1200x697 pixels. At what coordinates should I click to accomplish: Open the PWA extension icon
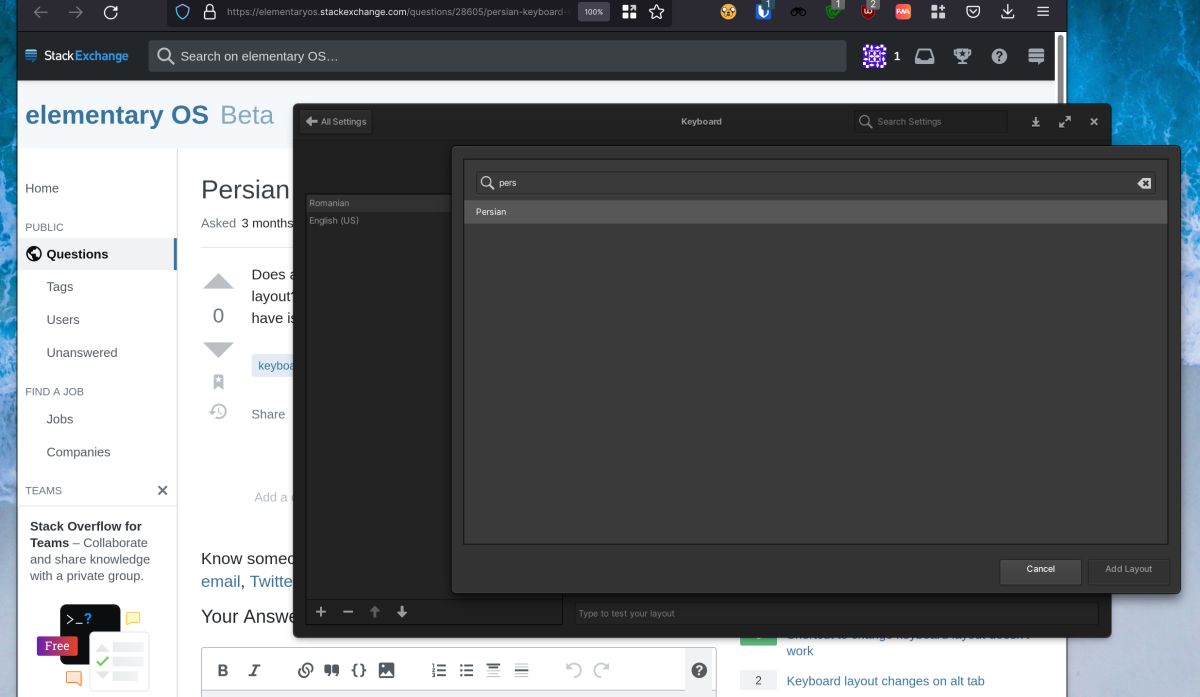click(x=903, y=12)
